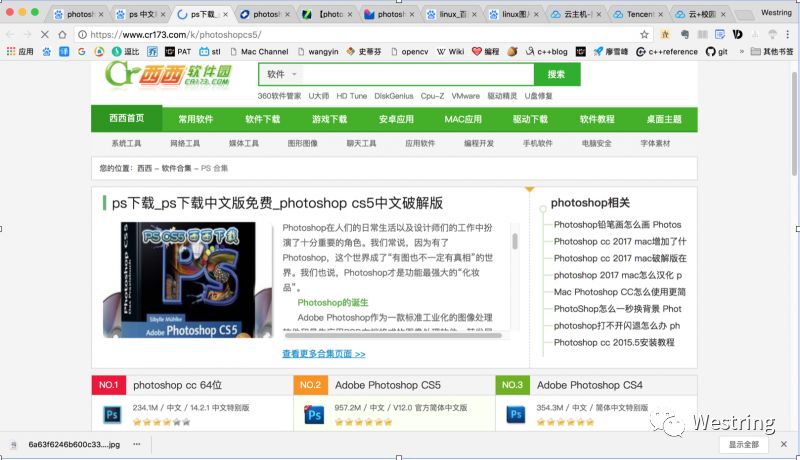Viewport: 800px width, 460px height.
Task: Open the DiskGenius hot search link
Action: [x=393, y=96]
